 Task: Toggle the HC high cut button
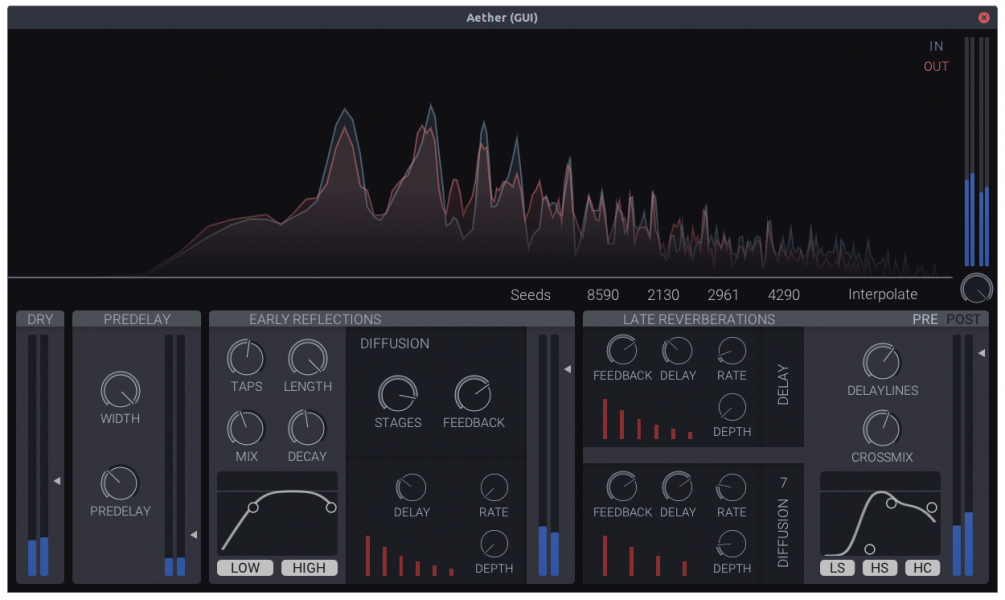pyautogui.click(x=922, y=568)
